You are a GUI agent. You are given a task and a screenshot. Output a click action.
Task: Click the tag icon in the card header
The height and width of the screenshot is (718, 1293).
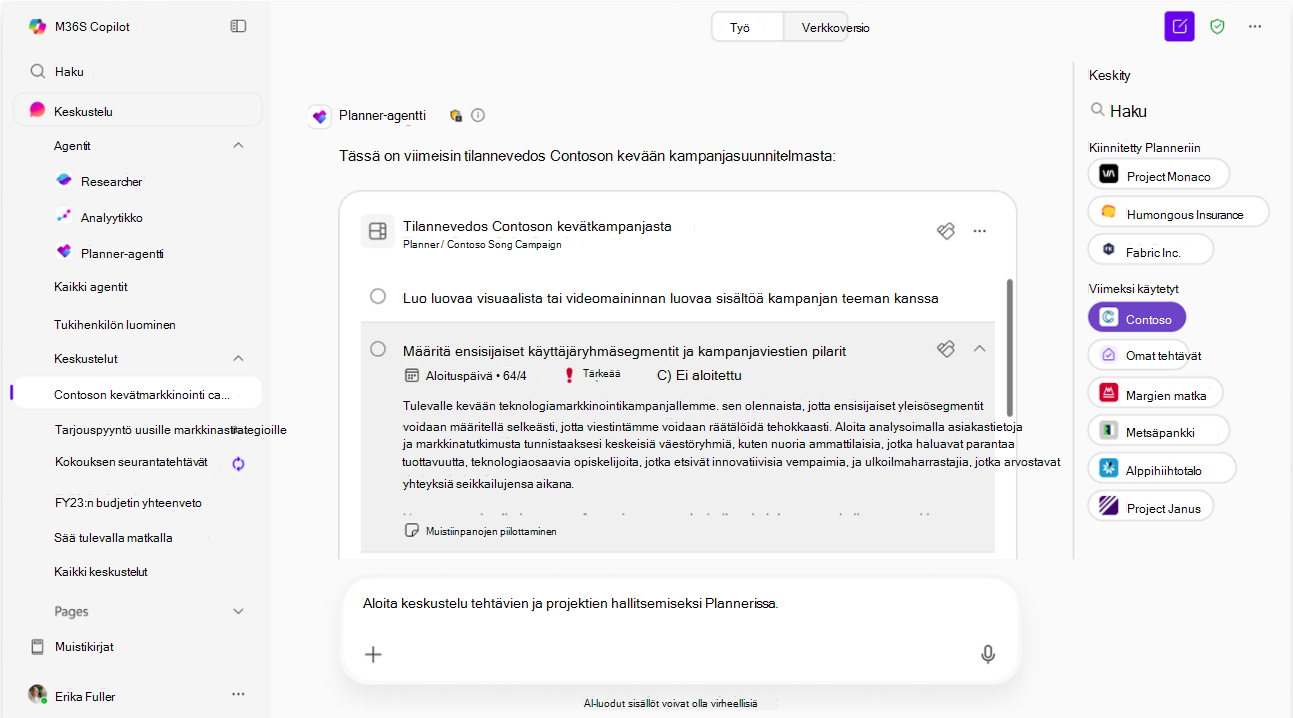[946, 231]
